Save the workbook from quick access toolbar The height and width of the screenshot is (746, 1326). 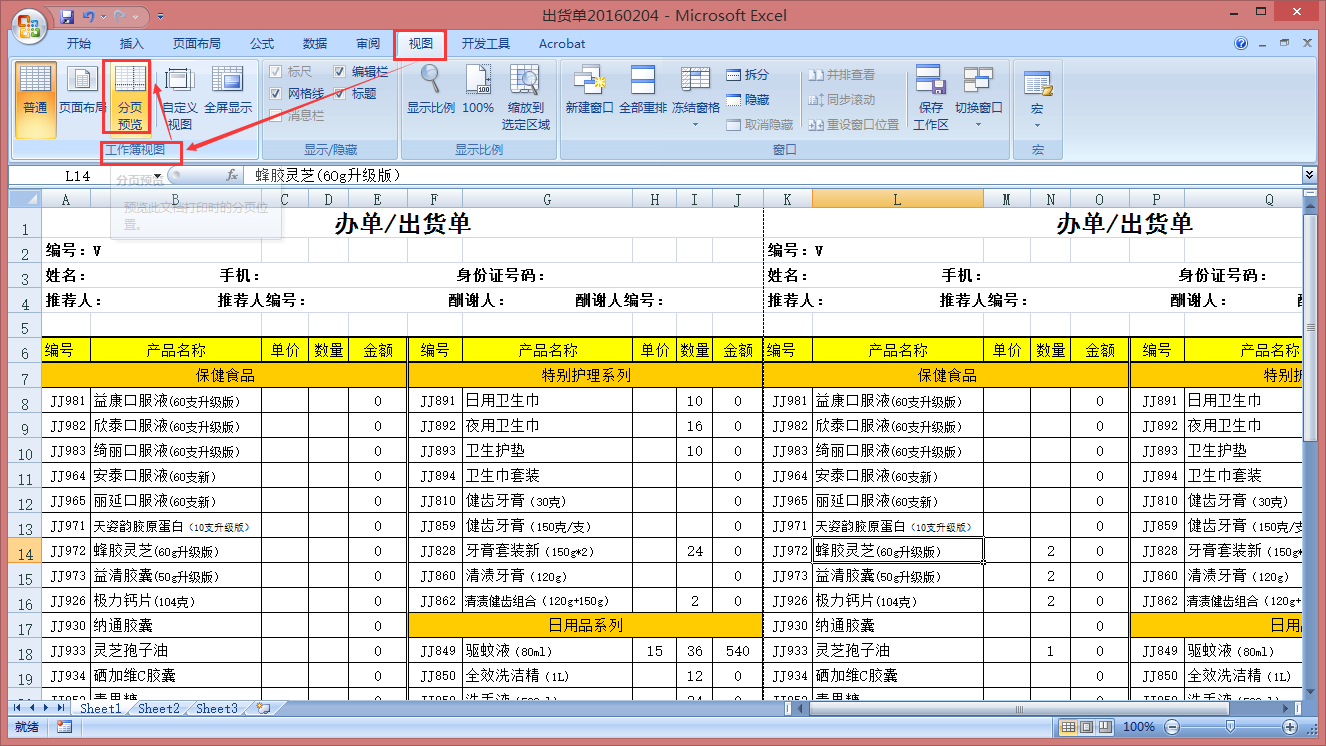(67, 16)
